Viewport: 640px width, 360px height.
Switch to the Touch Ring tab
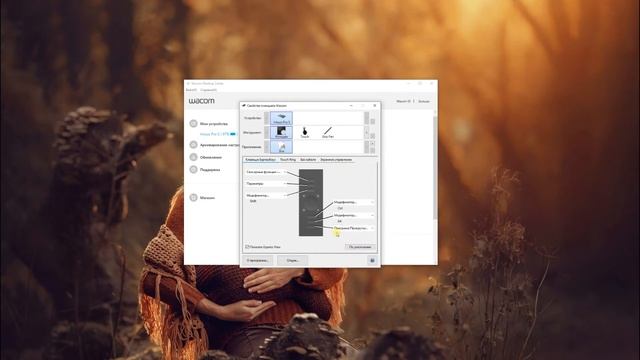(x=288, y=160)
